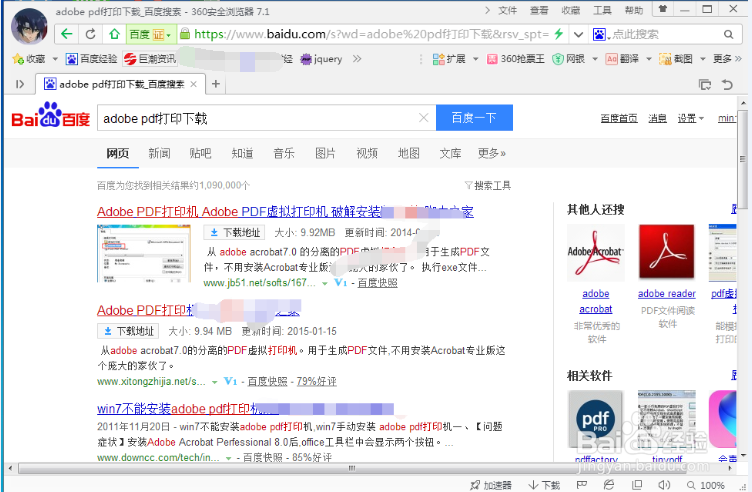Open the 收藏 favorites star button

(x=29, y=59)
